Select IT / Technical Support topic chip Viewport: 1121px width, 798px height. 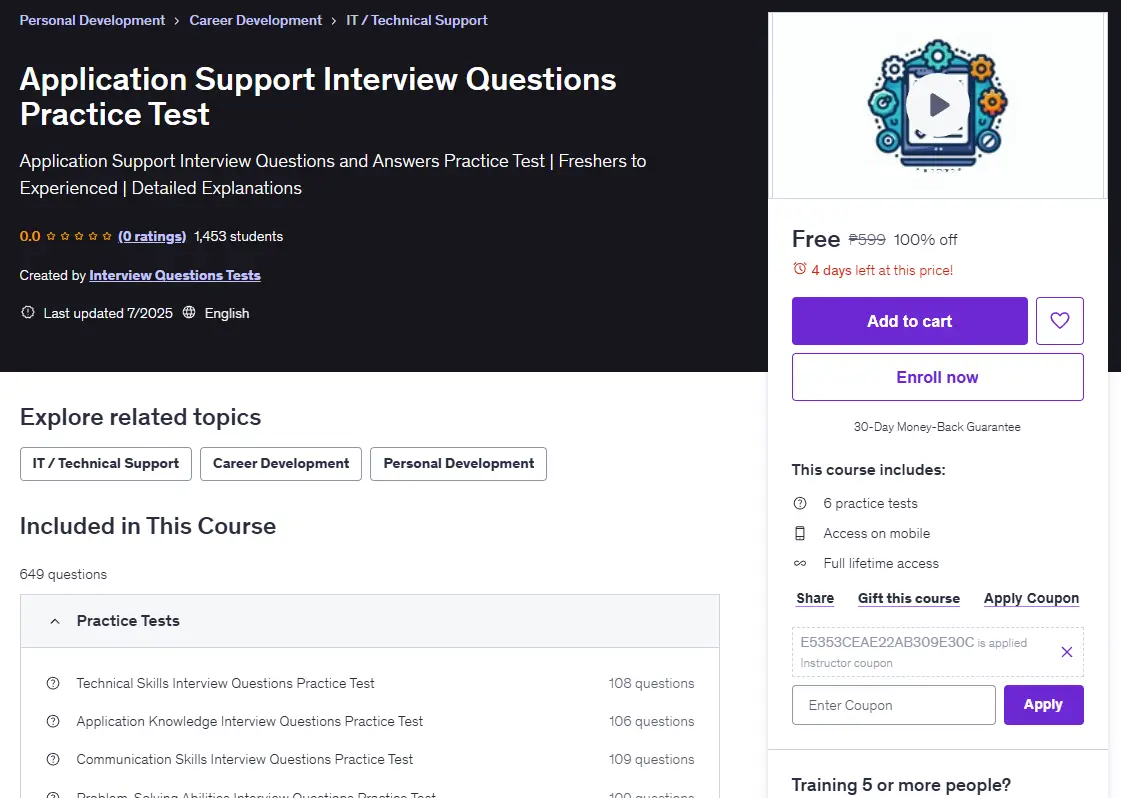[x=106, y=464]
